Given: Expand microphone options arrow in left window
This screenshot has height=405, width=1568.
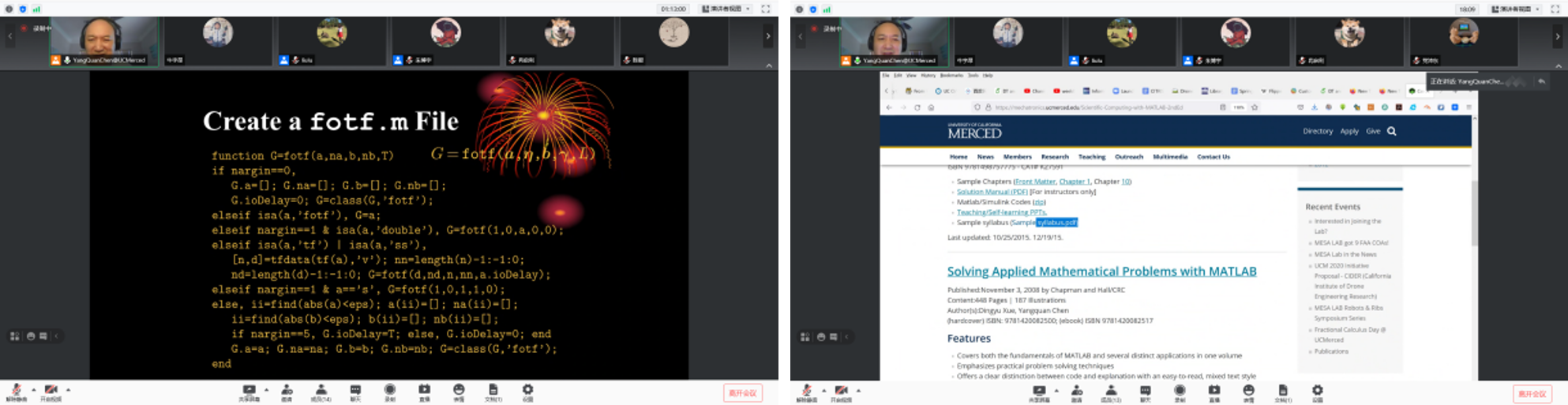Looking at the screenshot, I should pyautogui.click(x=33, y=389).
